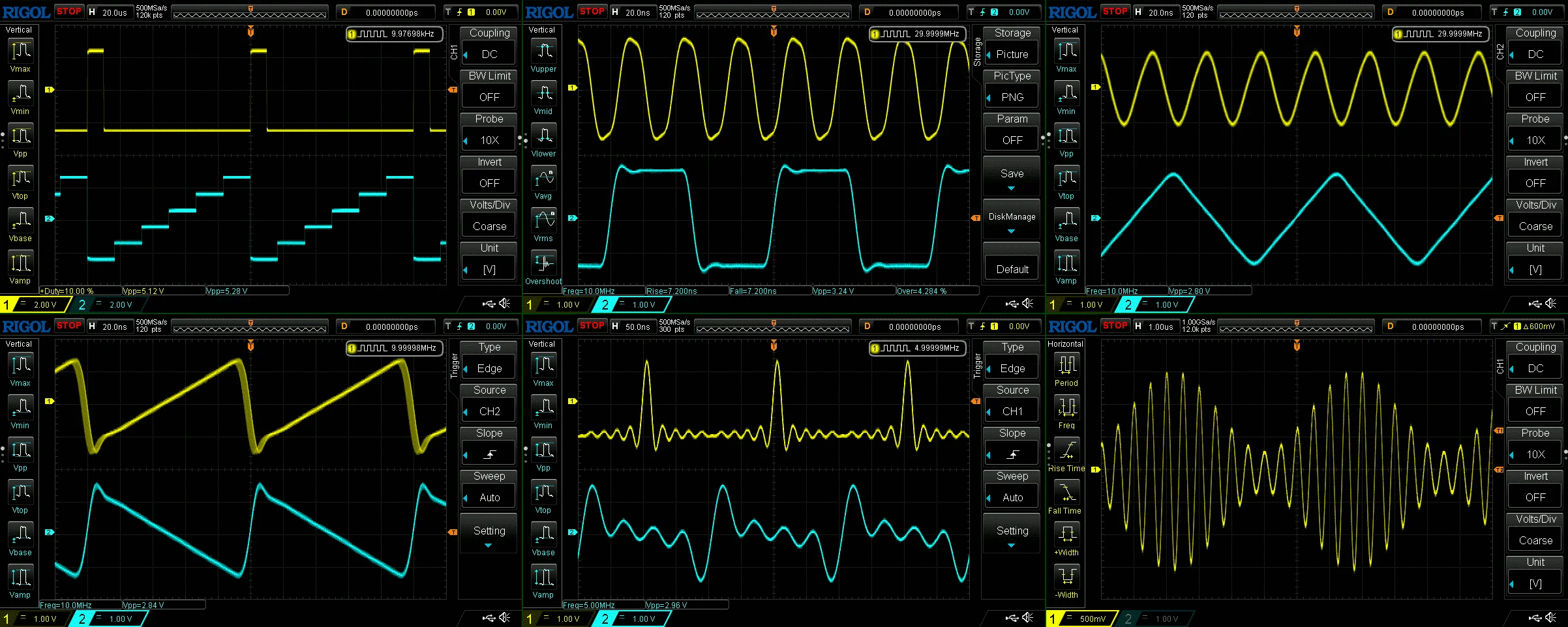Open trigger Setting submenu on the sawtooth screen
Viewport: 1568px width, 627px height.
[x=489, y=533]
